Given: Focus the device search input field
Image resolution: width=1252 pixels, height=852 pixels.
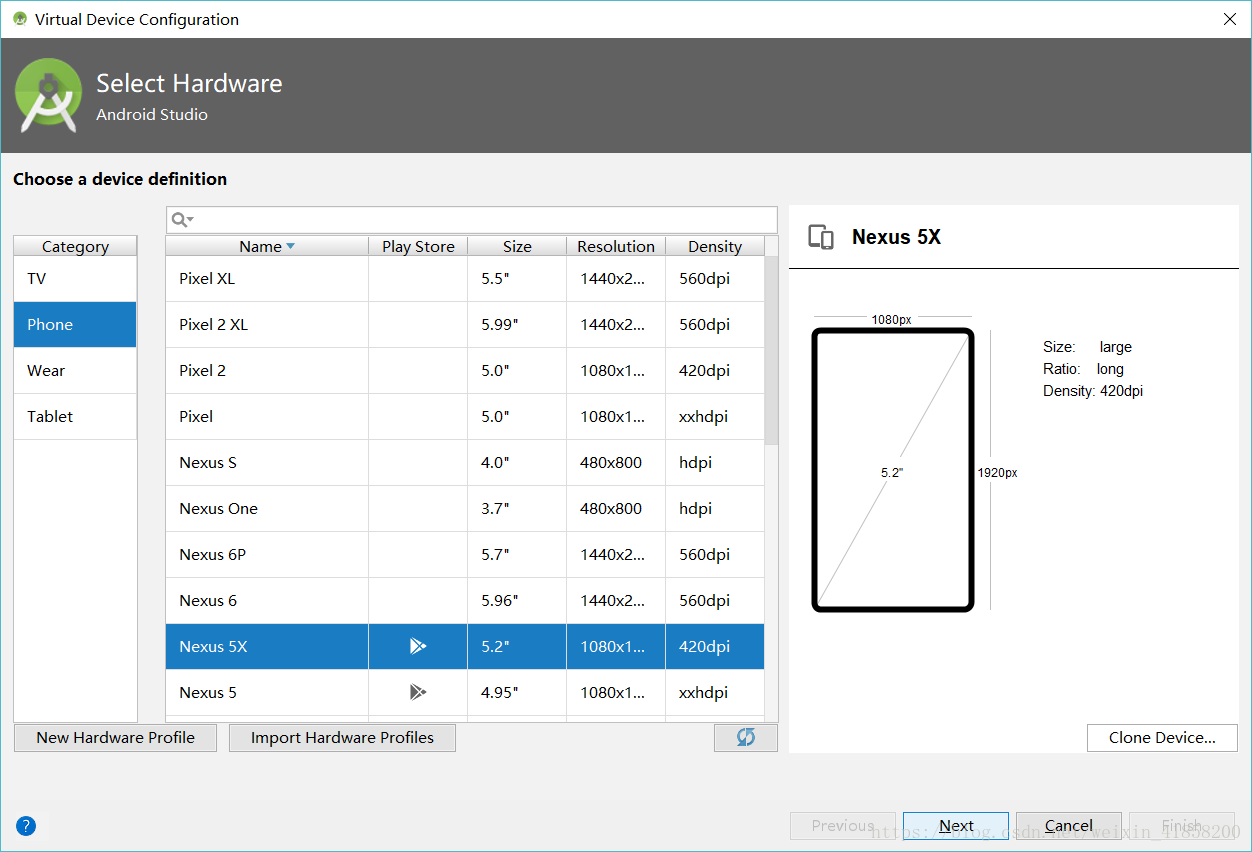Looking at the screenshot, I should tap(472, 219).
